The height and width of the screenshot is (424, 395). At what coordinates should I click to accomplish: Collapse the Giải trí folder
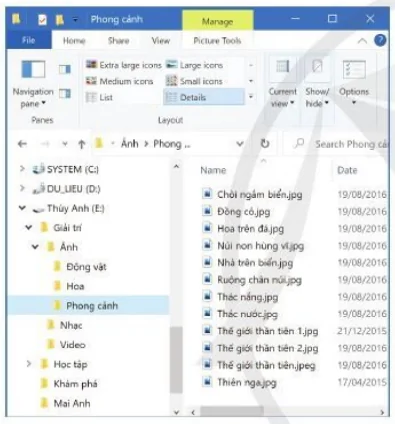(x=29, y=228)
